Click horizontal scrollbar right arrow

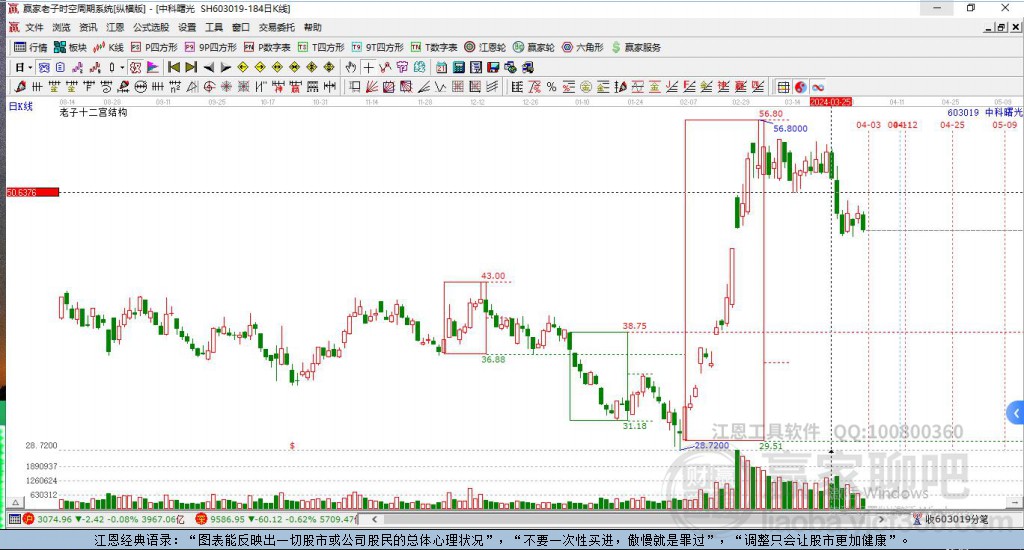point(881,519)
